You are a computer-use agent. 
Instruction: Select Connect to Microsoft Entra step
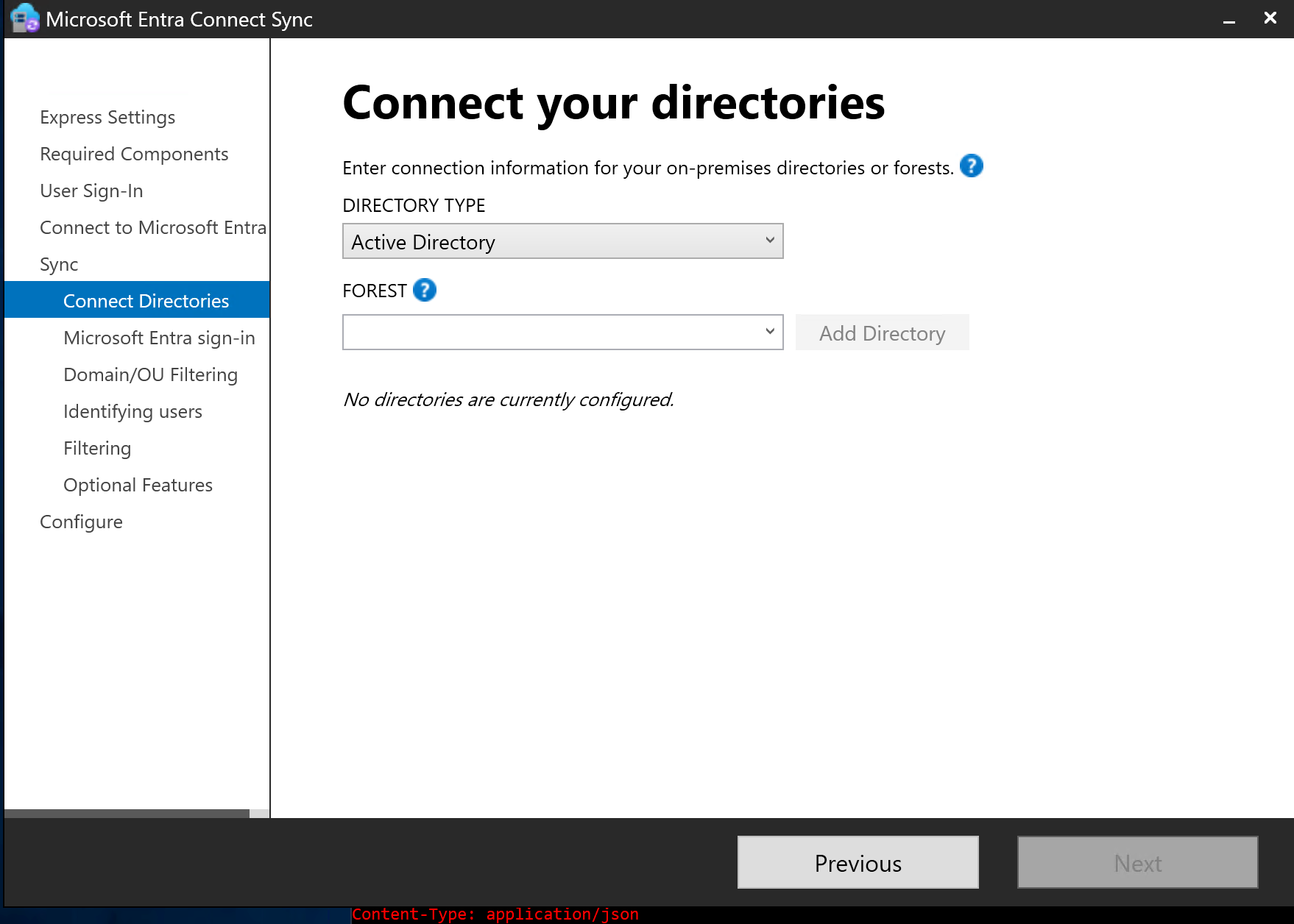(x=153, y=227)
